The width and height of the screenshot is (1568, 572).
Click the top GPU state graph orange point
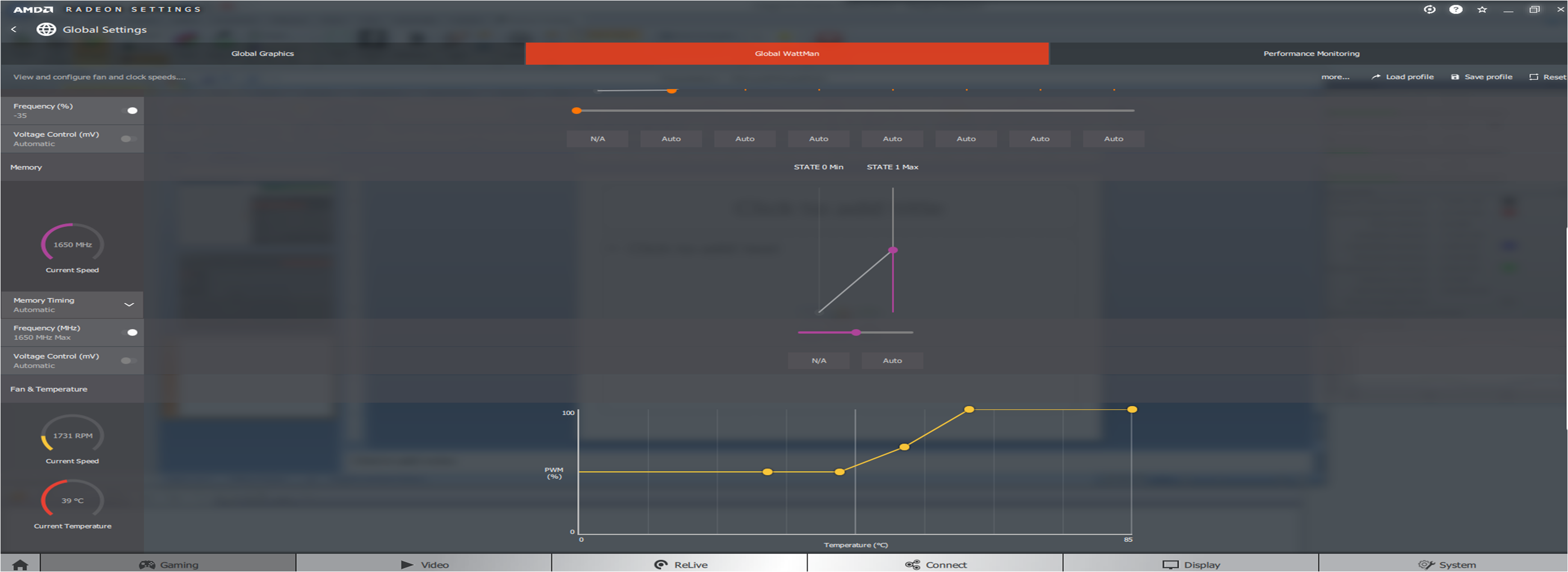671,90
